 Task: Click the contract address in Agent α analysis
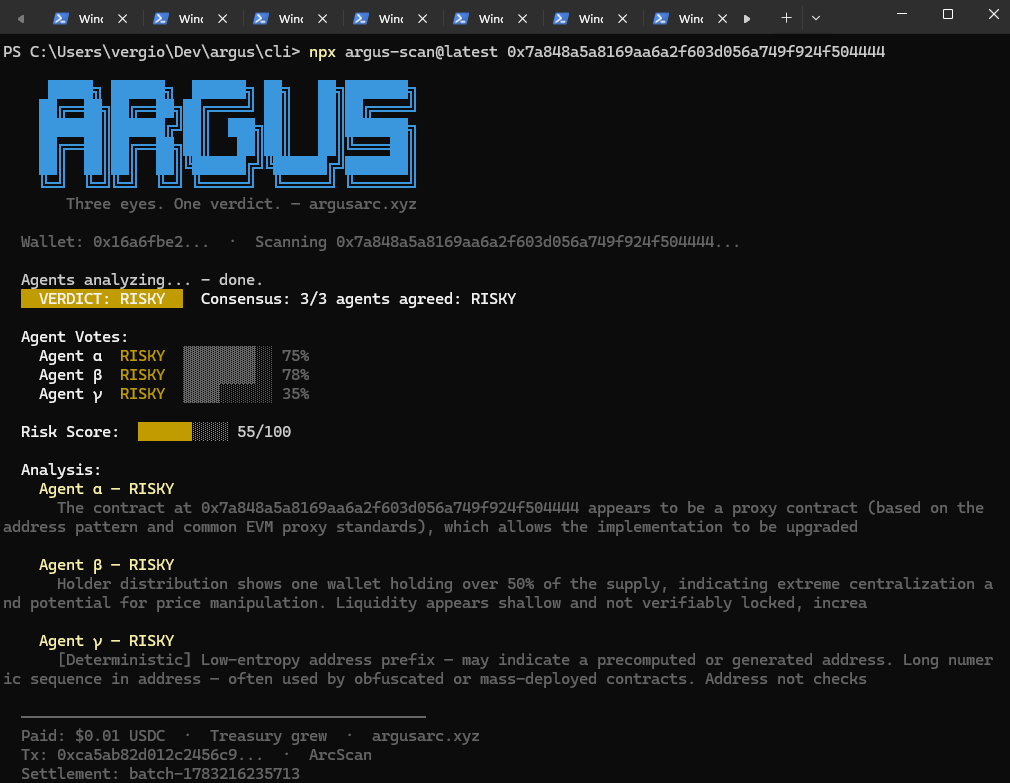[390, 508]
